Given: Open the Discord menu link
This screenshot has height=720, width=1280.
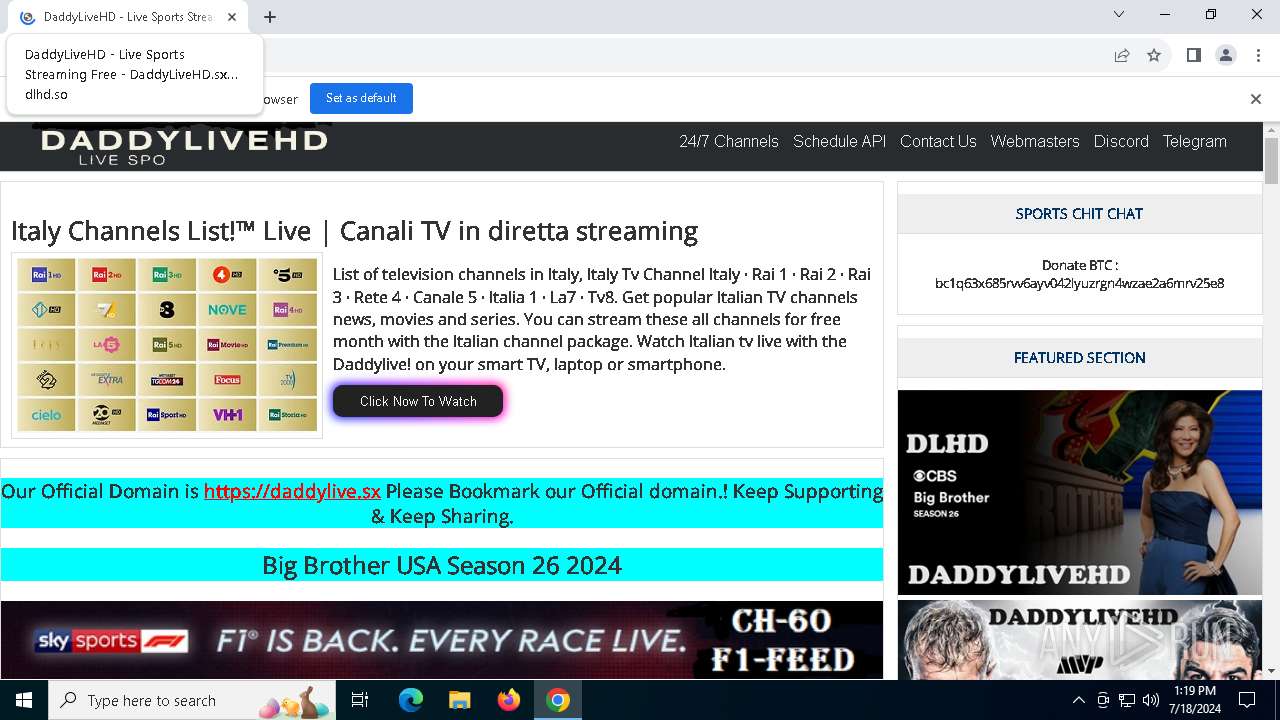Looking at the screenshot, I should [x=1121, y=142].
